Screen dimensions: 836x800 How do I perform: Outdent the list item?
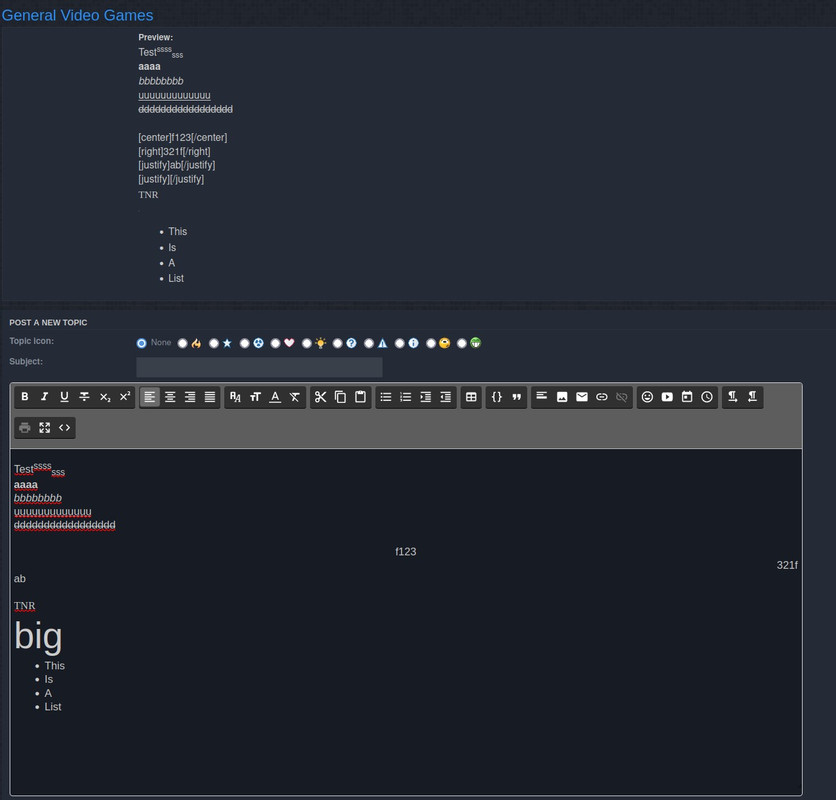pos(446,397)
